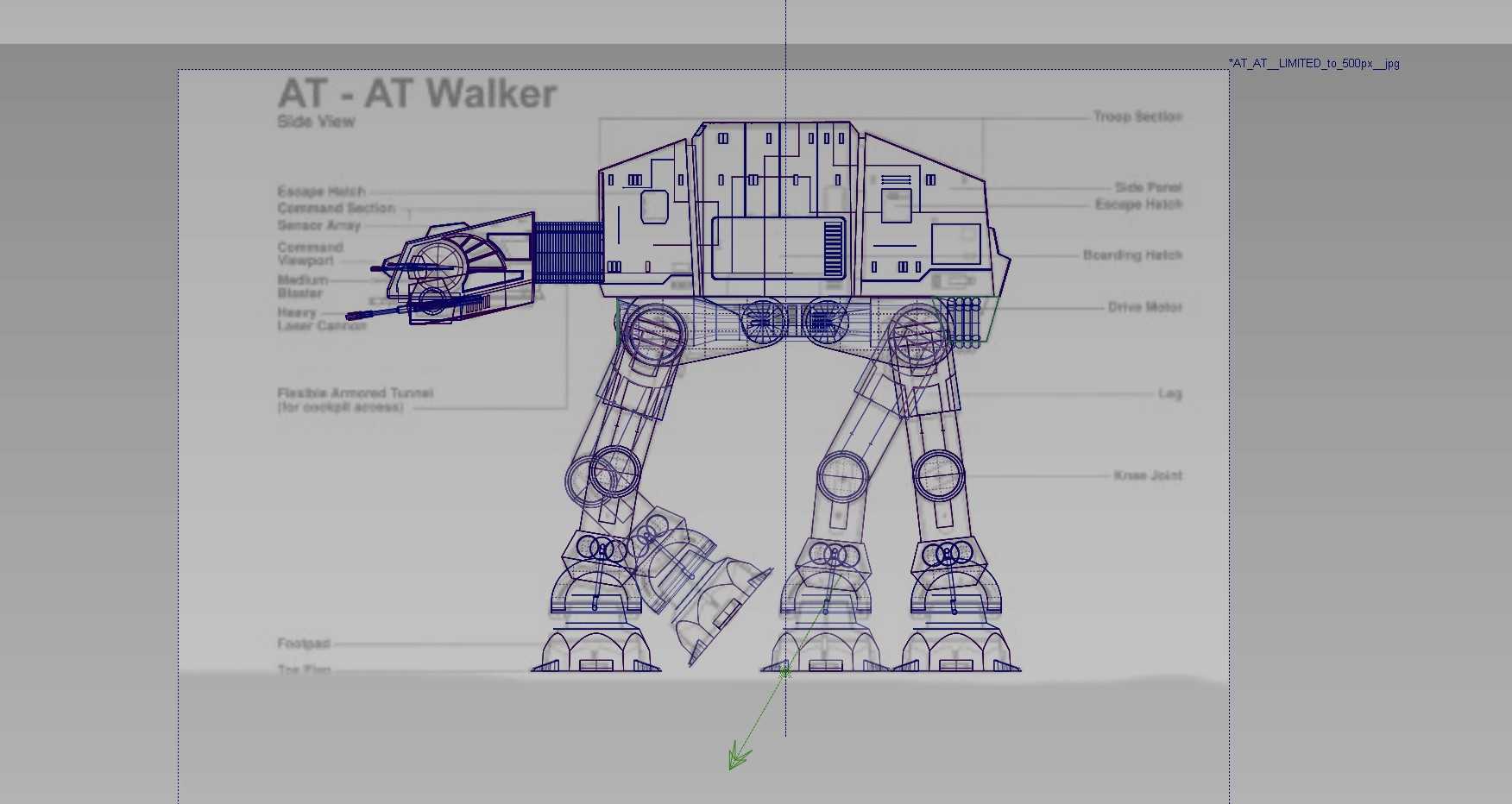Click the "Sensor Array" blueprint label
Viewport: 1512px width, 804px height.
click(x=318, y=225)
